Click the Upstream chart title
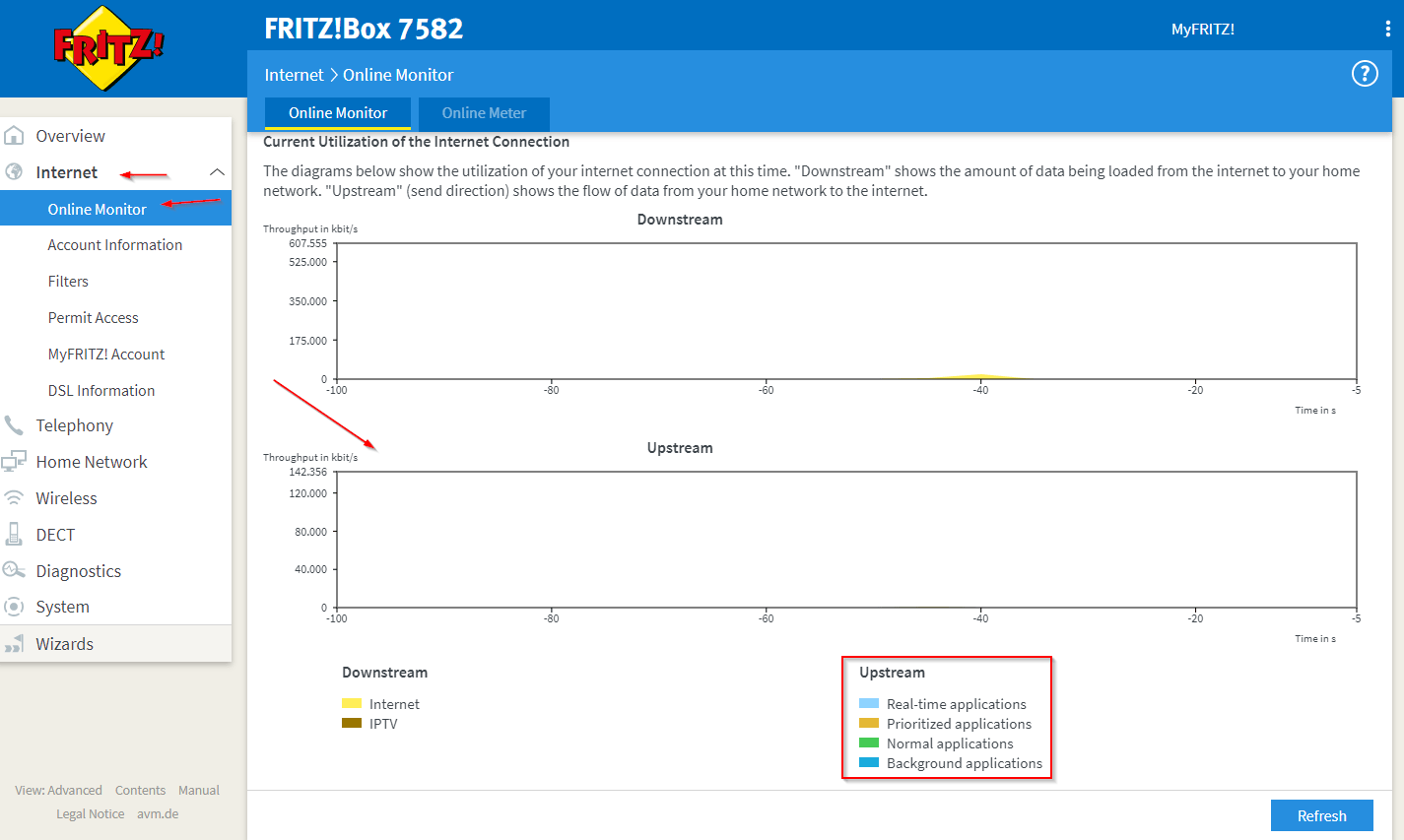 coord(680,447)
